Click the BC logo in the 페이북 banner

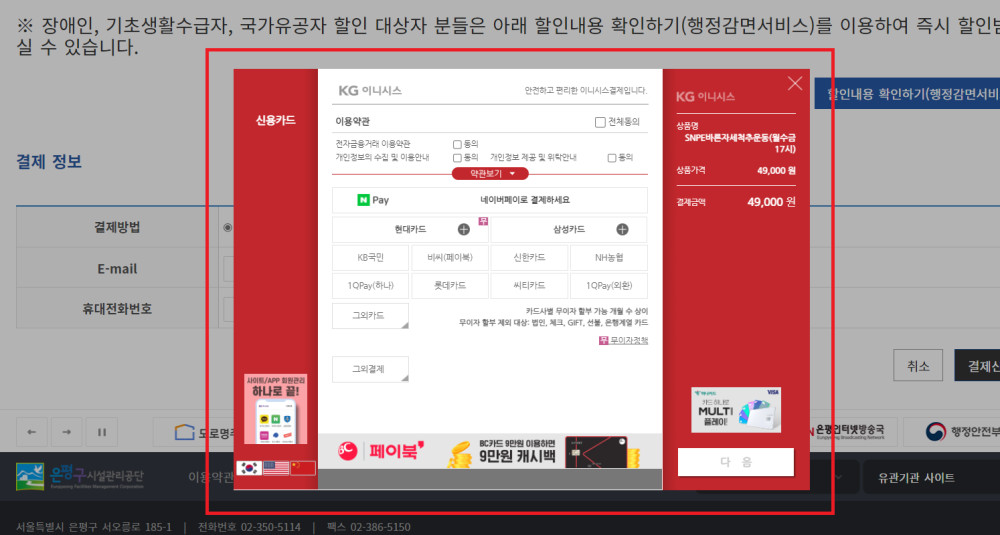pos(348,451)
